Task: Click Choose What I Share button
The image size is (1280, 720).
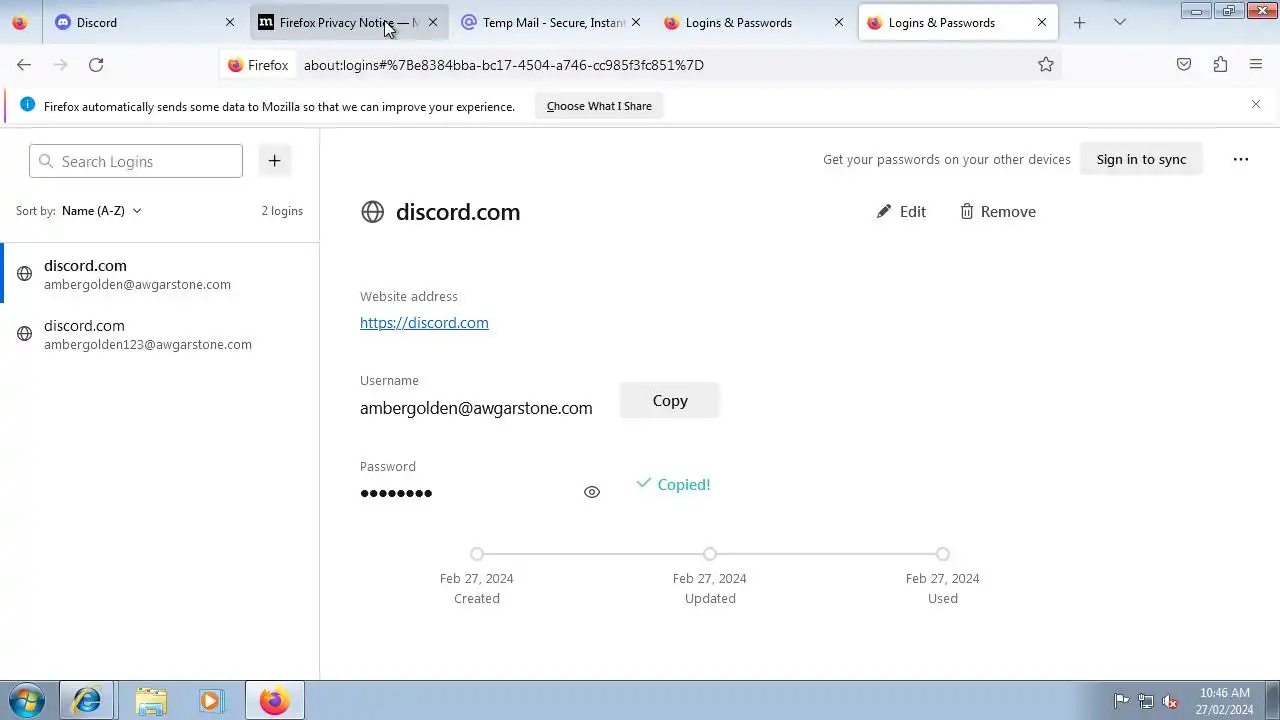Action: [599, 106]
